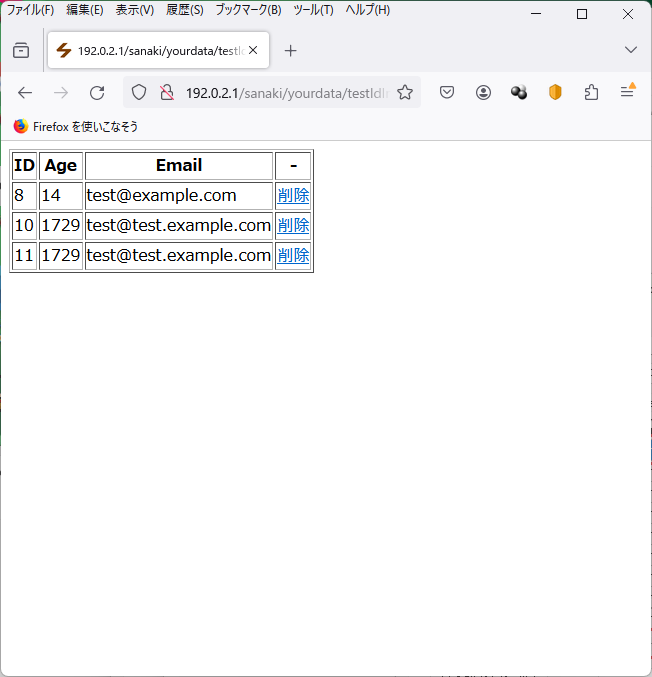The image size is (652, 677).
Task: Open the 編集(E) menu
Action: click(85, 10)
